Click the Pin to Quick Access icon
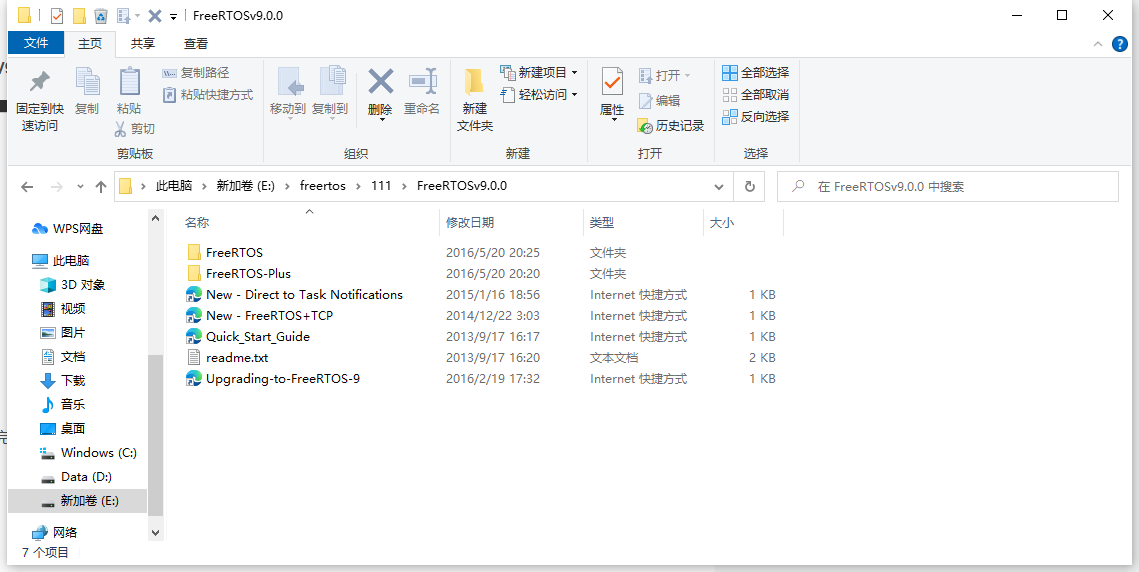Viewport: 1139px width, 572px height. pos(40,84)
